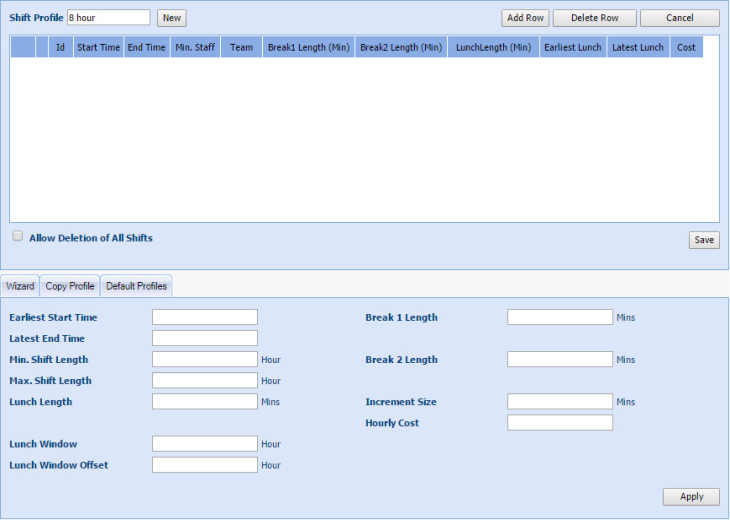The width and height of the screenshot is (730, 520).
Task: Select the Default Profiles tab
Action: pos(136,286)
